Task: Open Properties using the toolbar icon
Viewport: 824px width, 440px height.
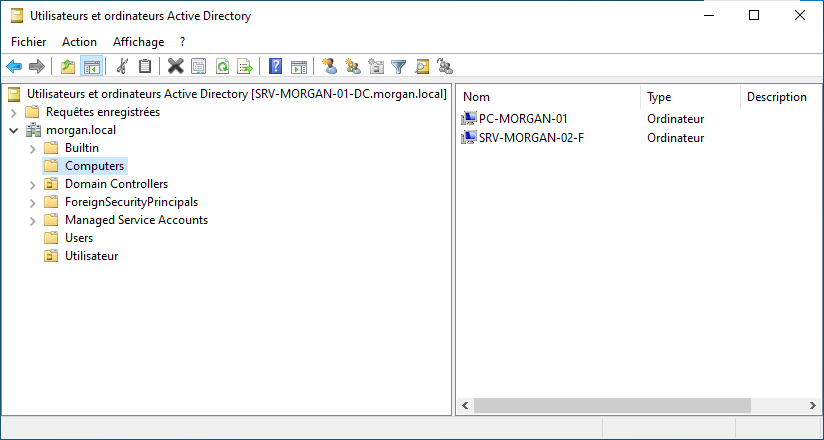Action: 199,67
